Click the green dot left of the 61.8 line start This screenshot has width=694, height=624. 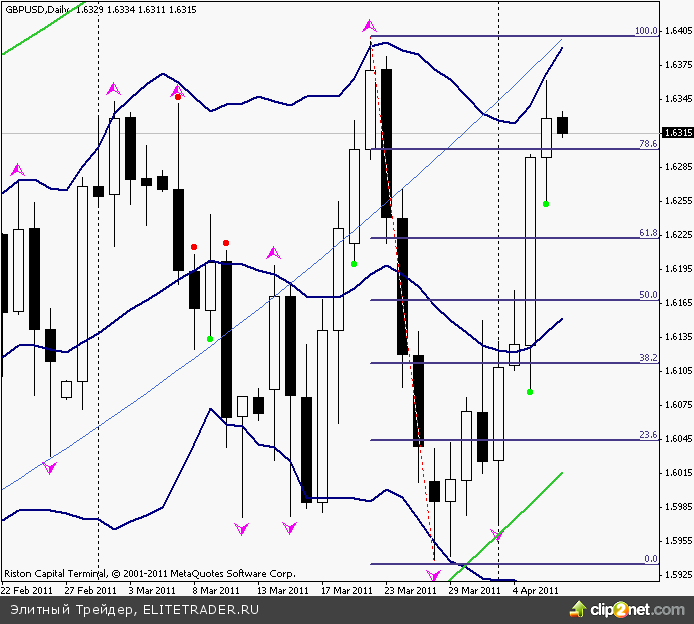(x=354, y=264)
